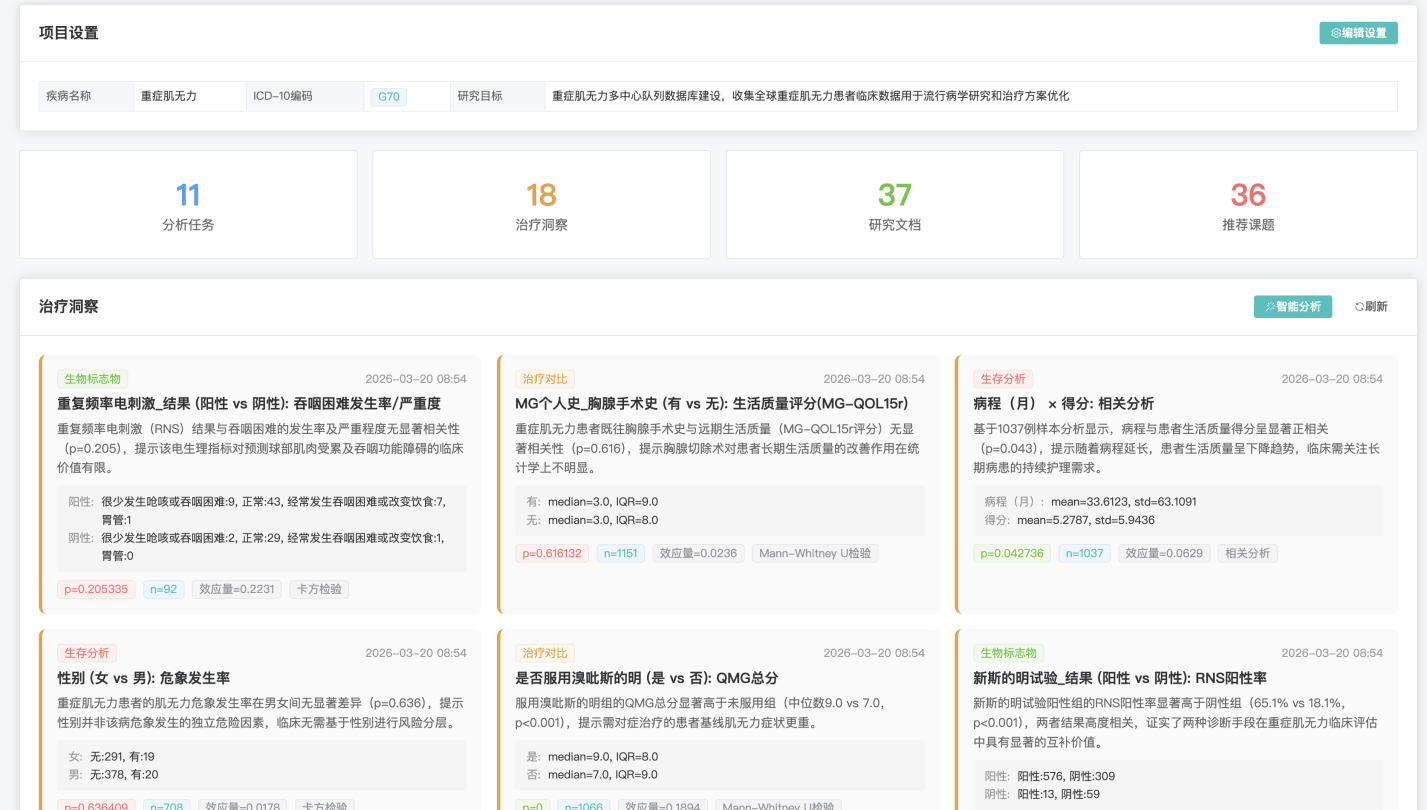Click the 项目设置 section heading

pyautogui.click(x=68, y=33)
